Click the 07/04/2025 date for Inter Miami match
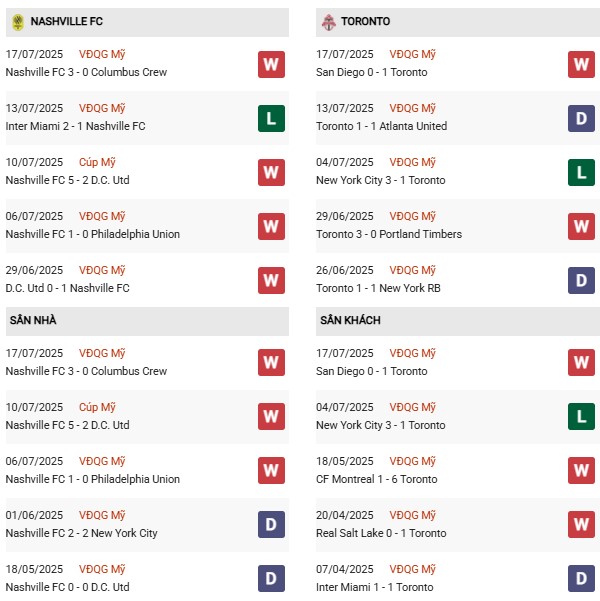Image resolution: width=600 pixels, height=601 pixels. click(x=345, y=569)
